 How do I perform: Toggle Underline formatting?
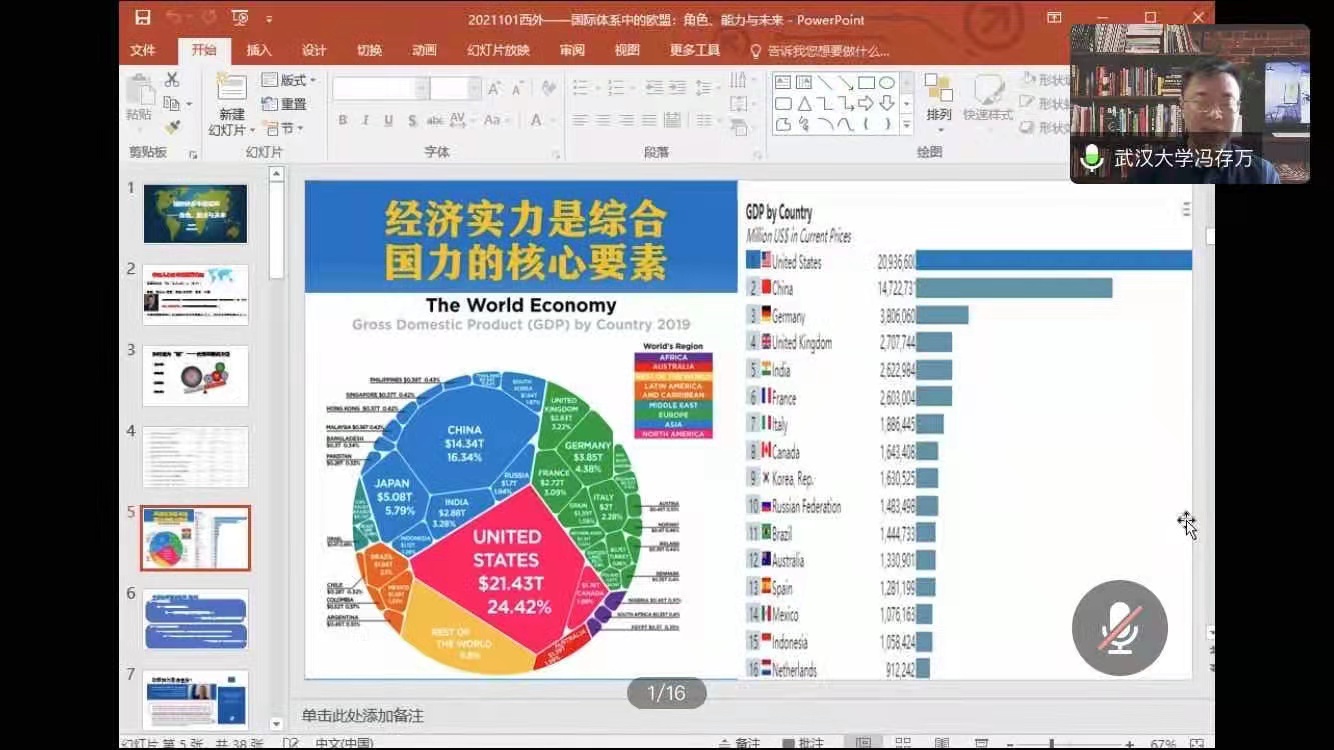coord(387,120)
